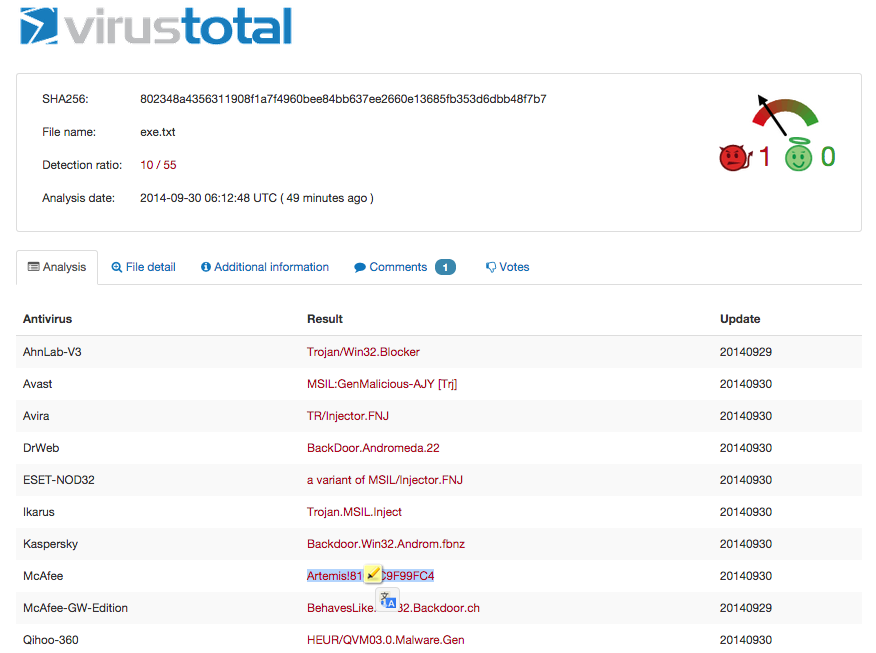Click the Avast antivirus name

pos(37,384)
